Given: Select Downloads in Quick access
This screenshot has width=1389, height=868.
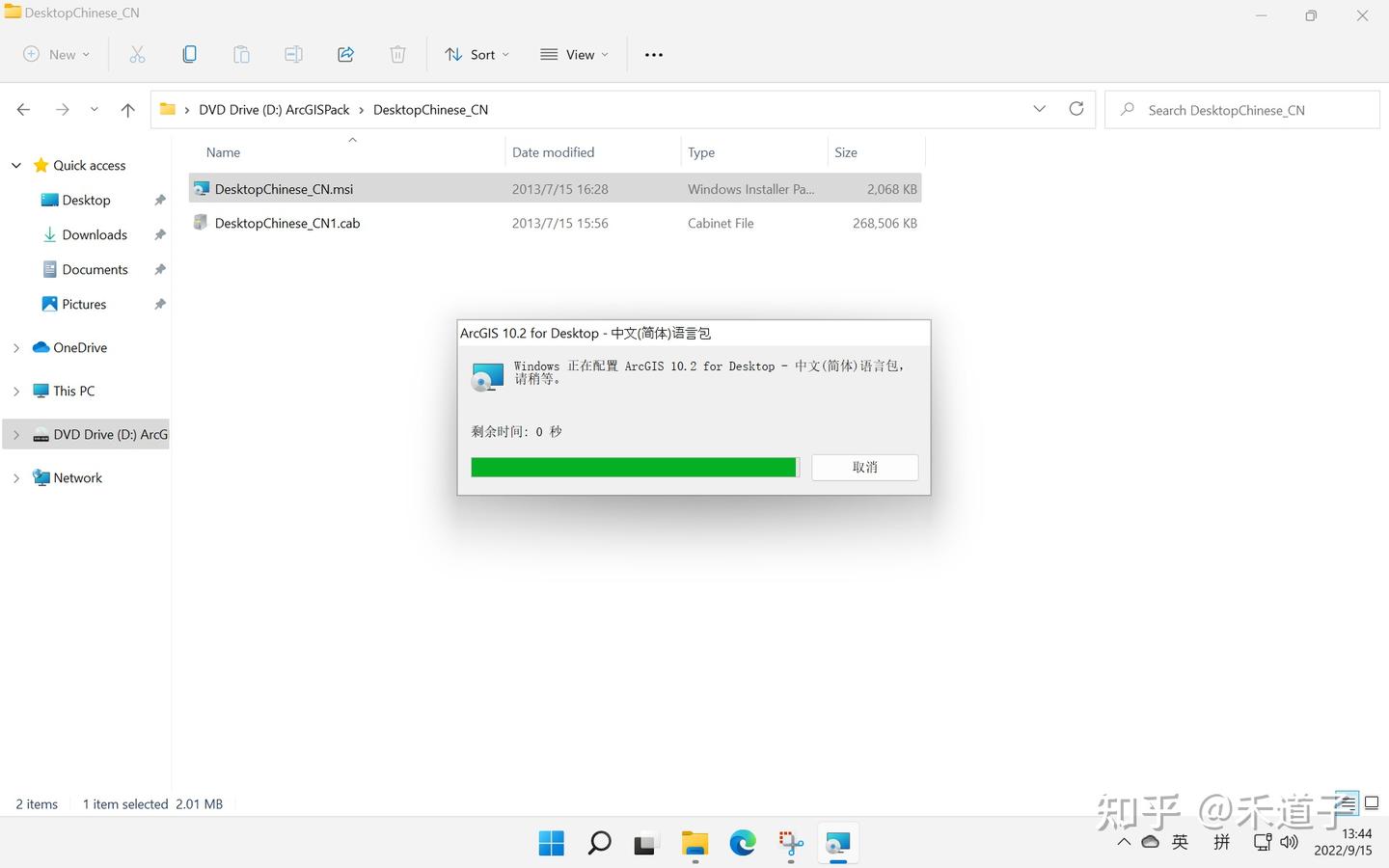Looking at the screenshot, I should point(95,235).
